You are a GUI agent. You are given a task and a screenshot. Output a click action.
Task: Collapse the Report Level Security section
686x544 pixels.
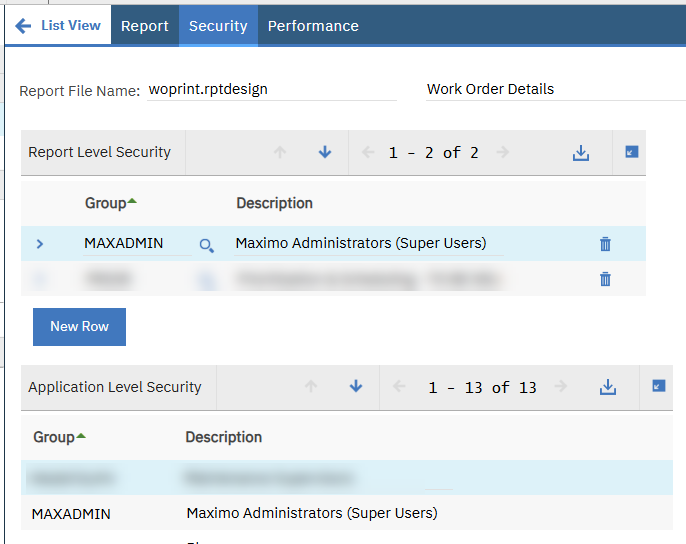click(x=631, y=153)
